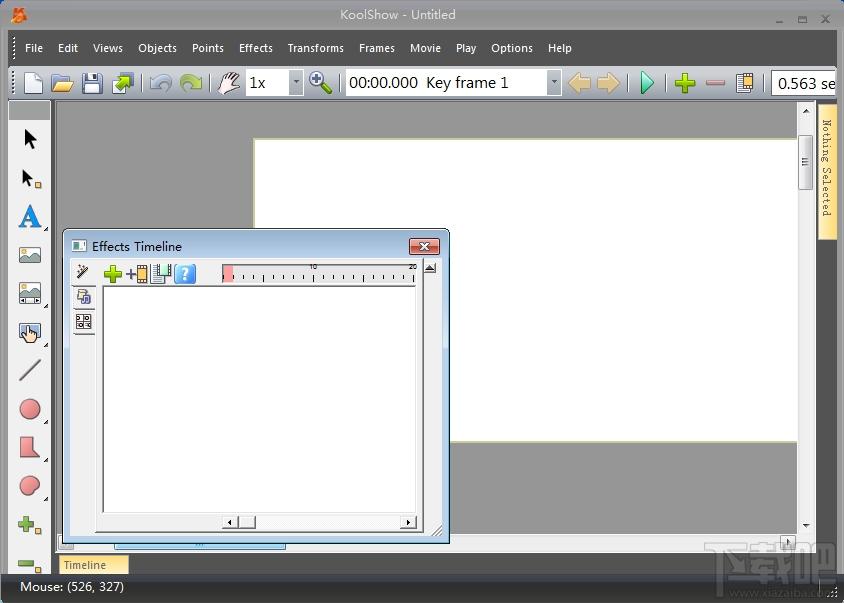This screenshot has width=844, height=603.
Task: Click the grid squares sidebar icon
Action: click(x=83, y=322)
